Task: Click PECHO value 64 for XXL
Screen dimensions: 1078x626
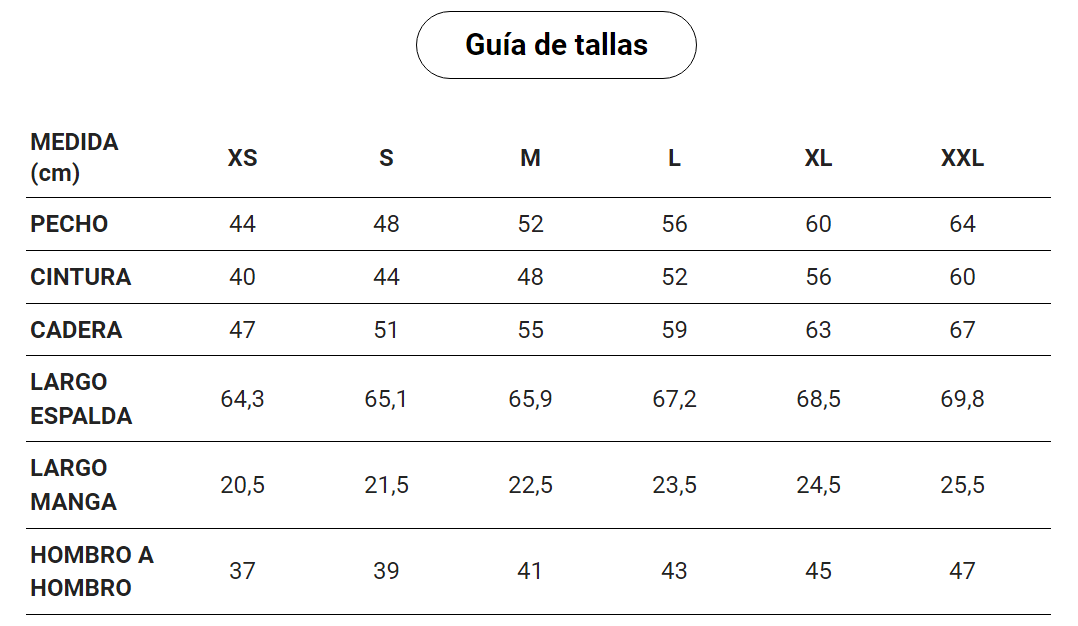Action: [x=962, y=224]
